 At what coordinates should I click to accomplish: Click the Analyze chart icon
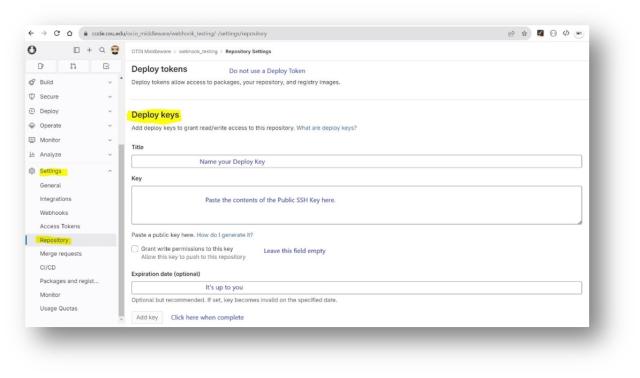tap(32, 154)
